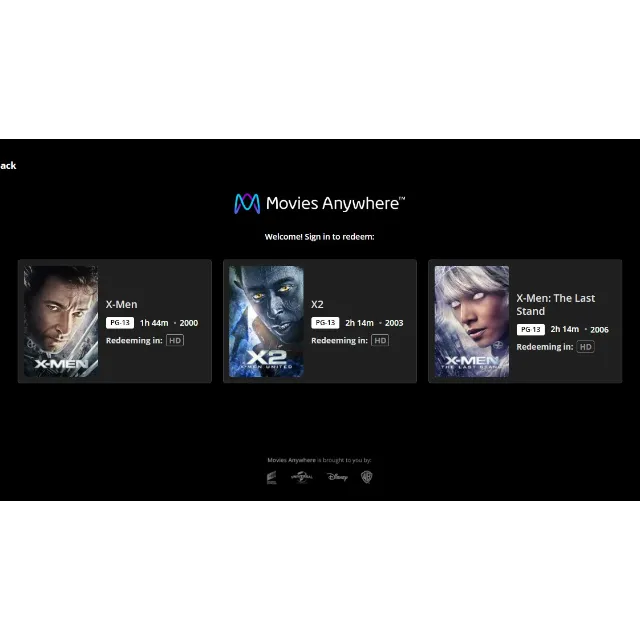Screen dimensions: 640x640
Task: Open the X-Men: The Last Stand poster
Action: click(471, 321)
